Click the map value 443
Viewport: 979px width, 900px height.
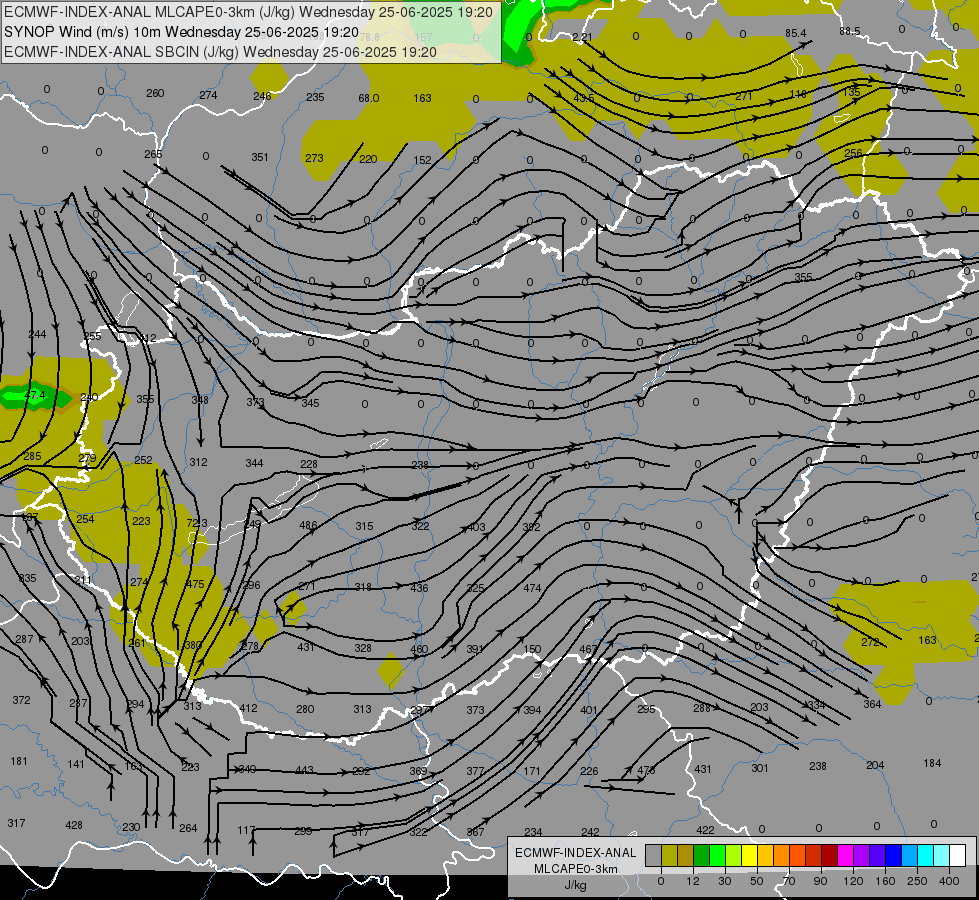[304, 770]
